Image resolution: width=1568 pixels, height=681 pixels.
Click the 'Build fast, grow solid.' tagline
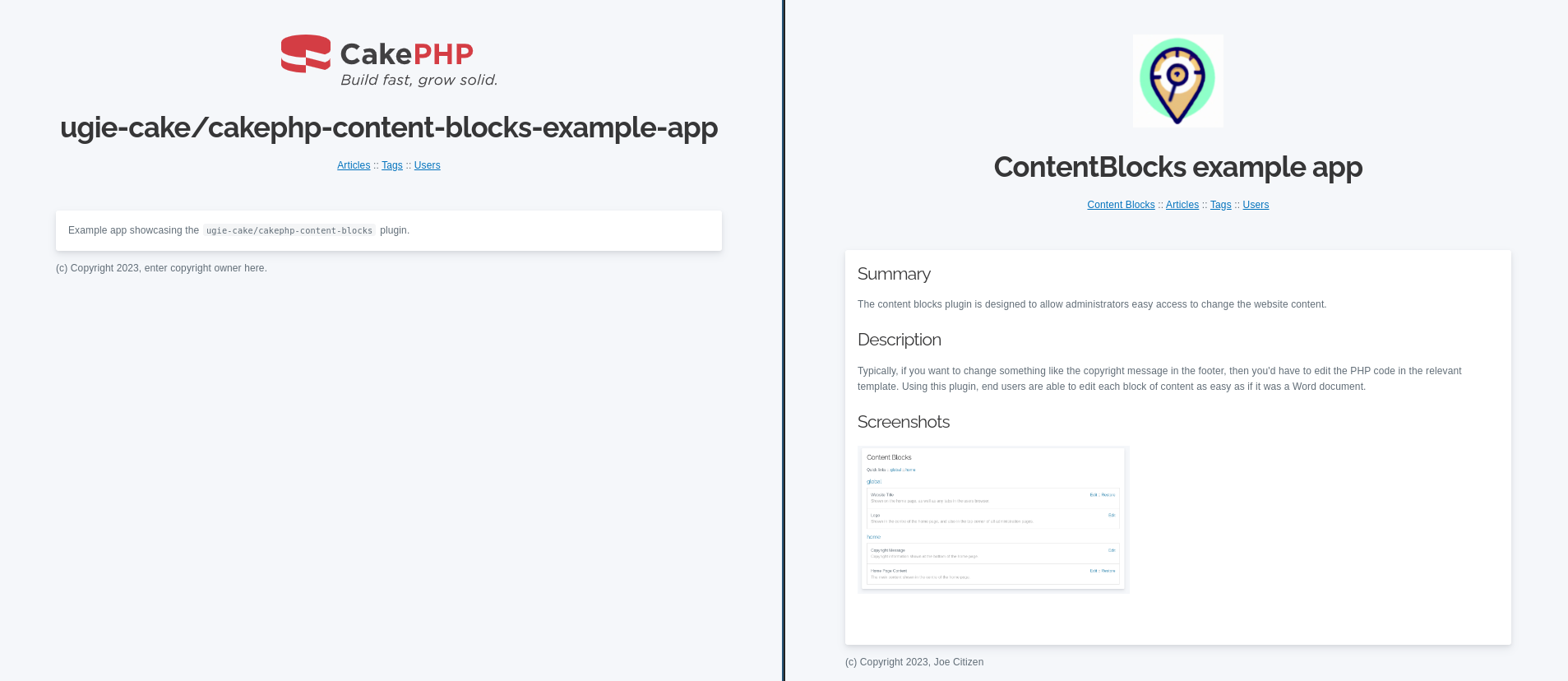[x=419, y=80]
